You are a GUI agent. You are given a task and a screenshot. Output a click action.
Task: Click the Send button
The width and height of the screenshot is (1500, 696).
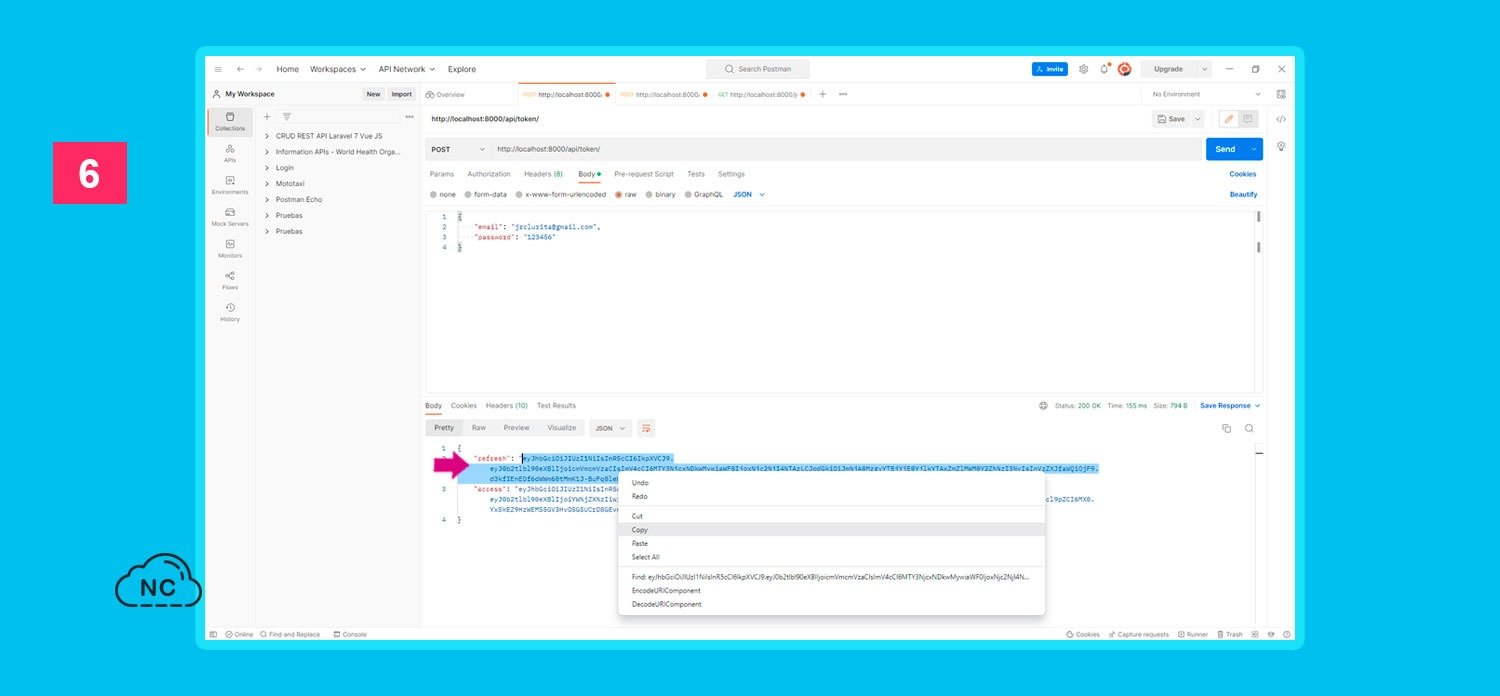click(1225, 149)
